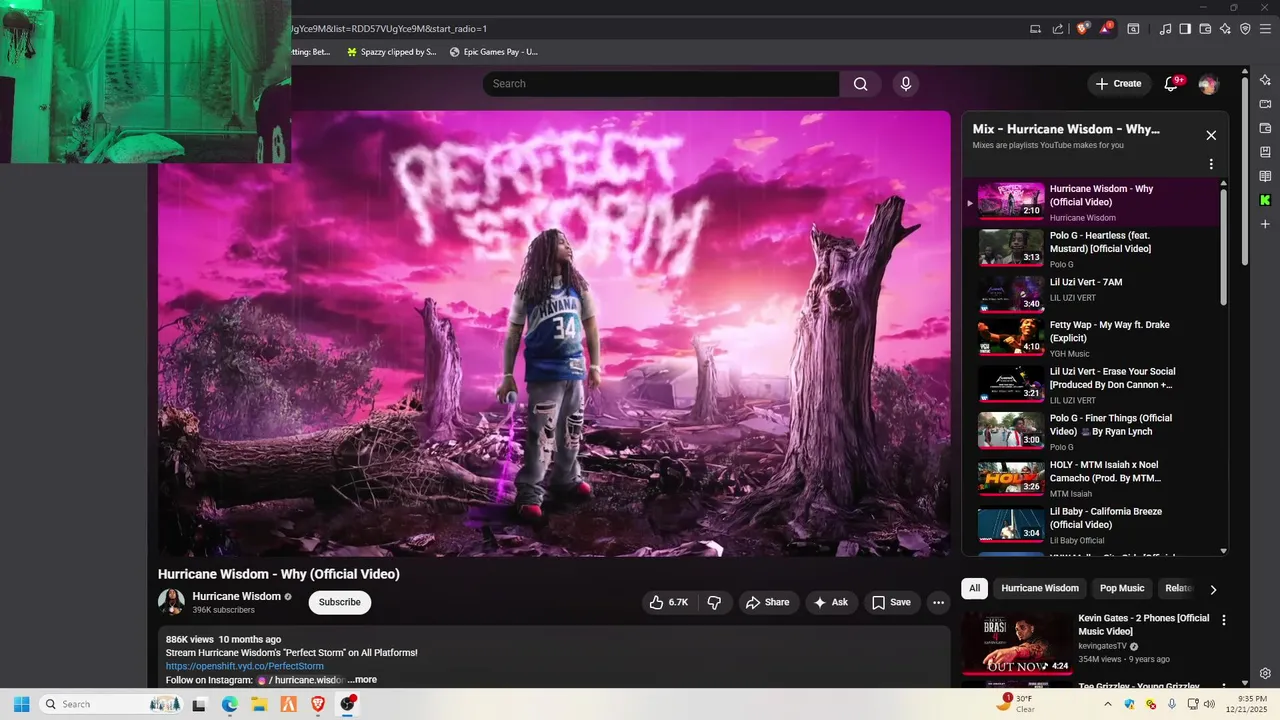Play Fetty Wap - My Way from mix
1280x720 pixels.
(x=1091, y=338)
